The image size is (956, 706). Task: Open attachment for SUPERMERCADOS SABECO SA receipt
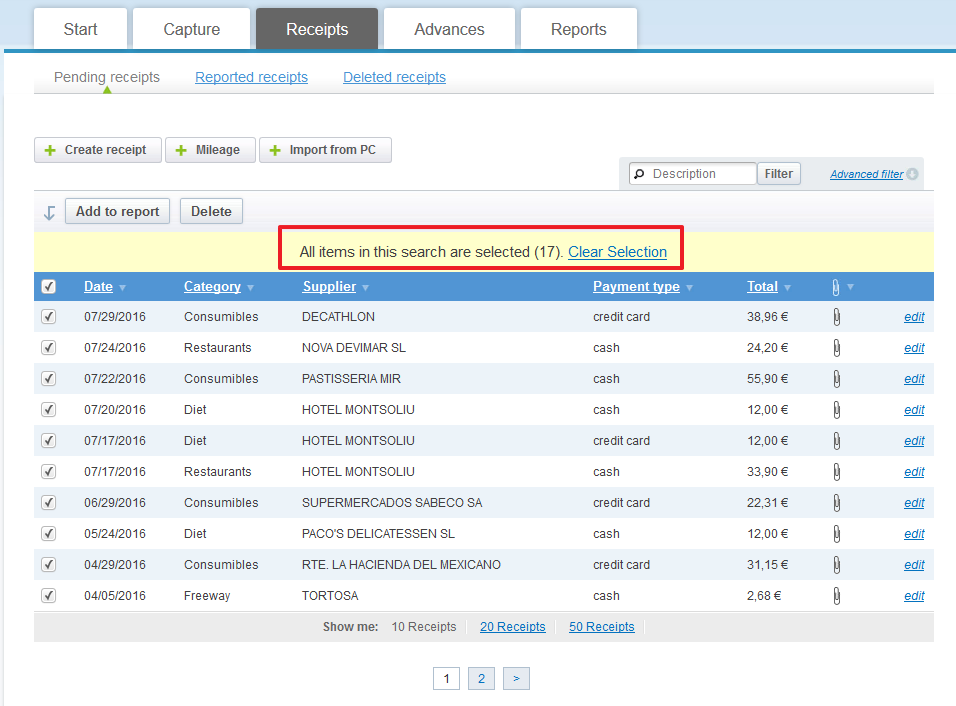coord(836,503)
